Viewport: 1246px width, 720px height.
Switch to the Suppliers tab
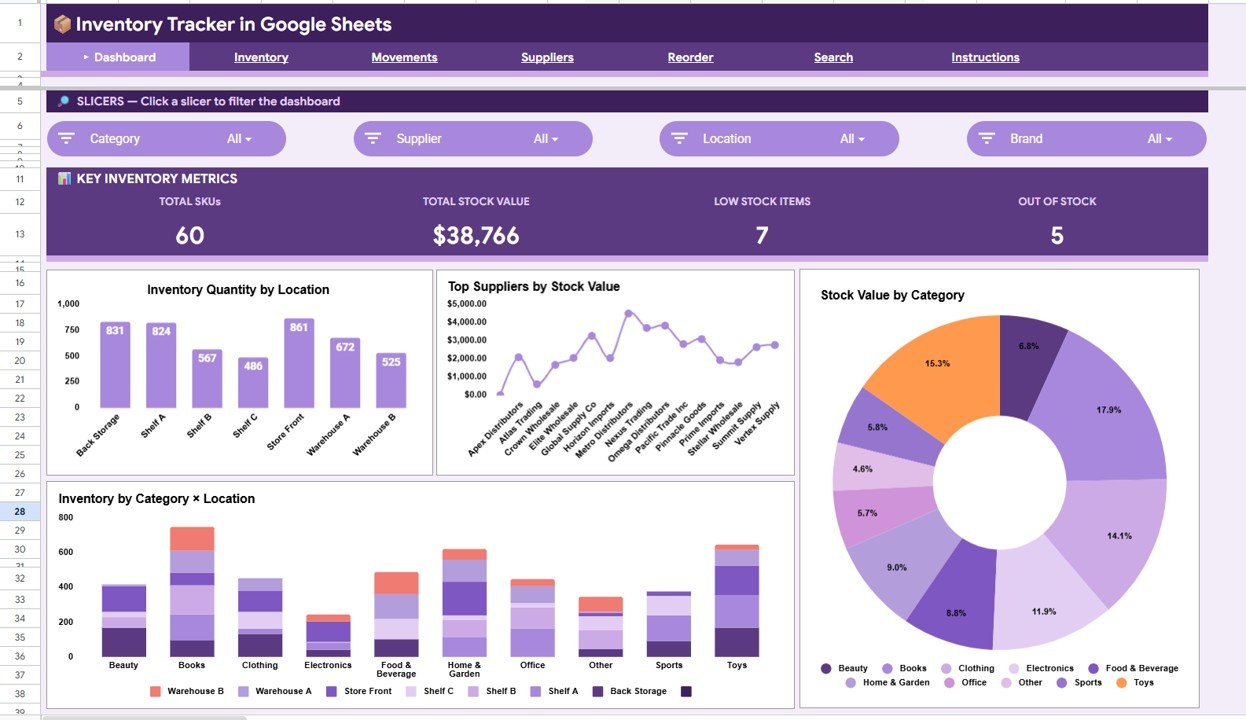coord(547,57)
